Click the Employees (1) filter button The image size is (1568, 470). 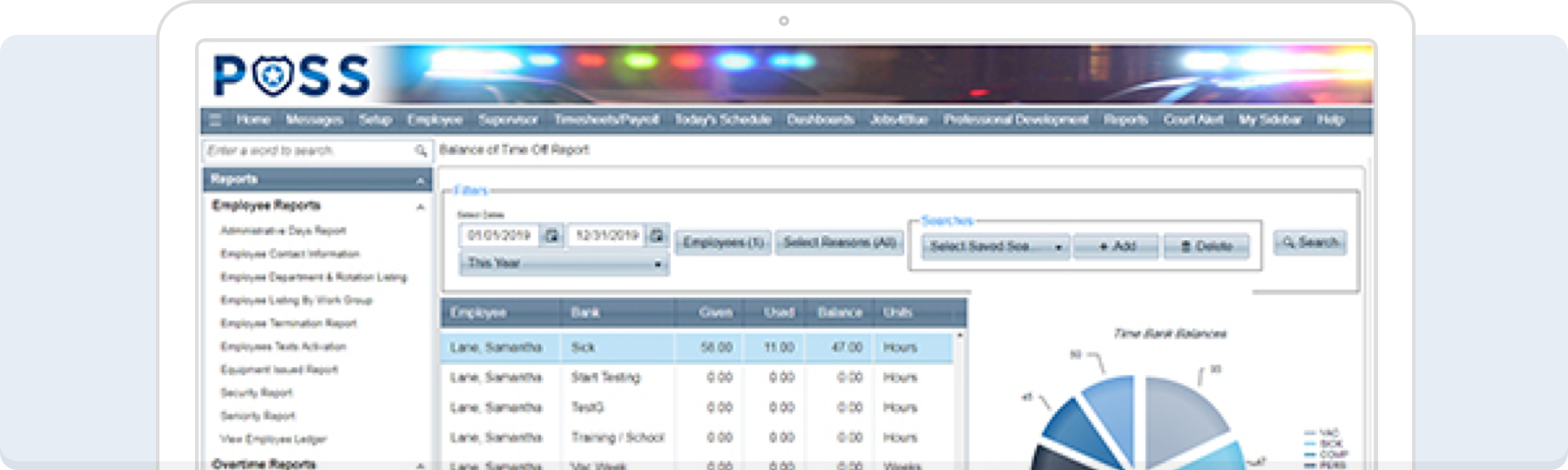click(723, 243)
